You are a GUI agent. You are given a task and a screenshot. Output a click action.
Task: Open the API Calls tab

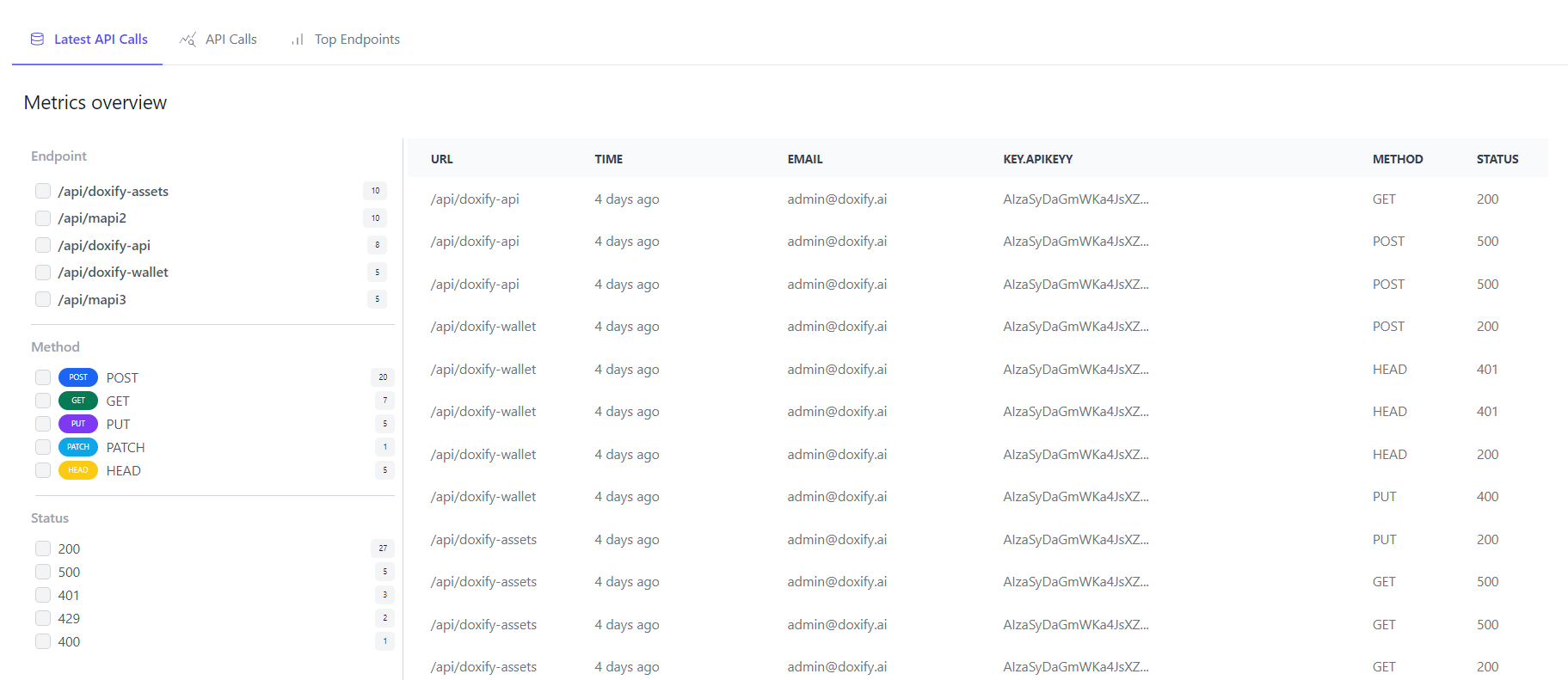point(218,39)
